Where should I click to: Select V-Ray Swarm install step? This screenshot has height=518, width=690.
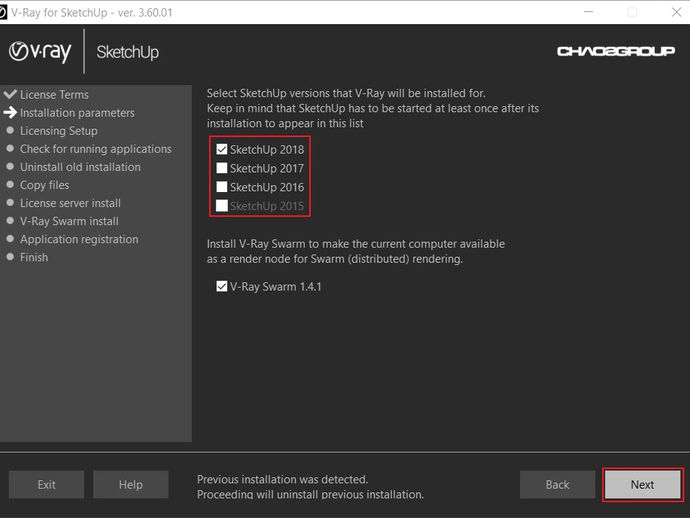point(70,221)
